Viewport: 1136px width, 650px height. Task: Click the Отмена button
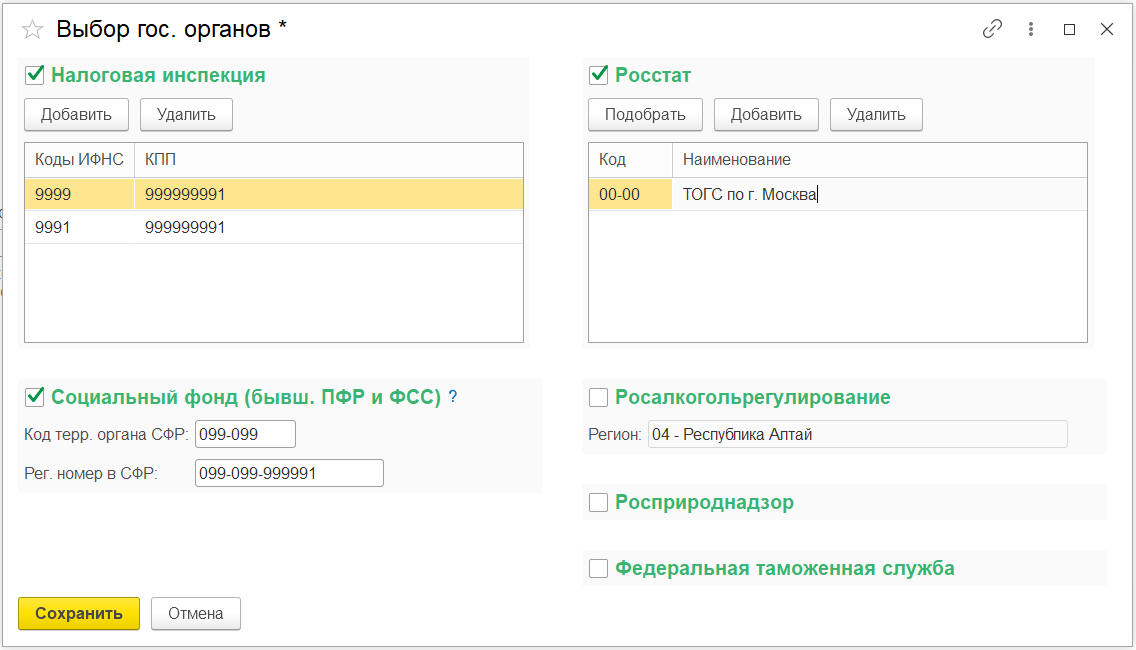click(196, 614)
